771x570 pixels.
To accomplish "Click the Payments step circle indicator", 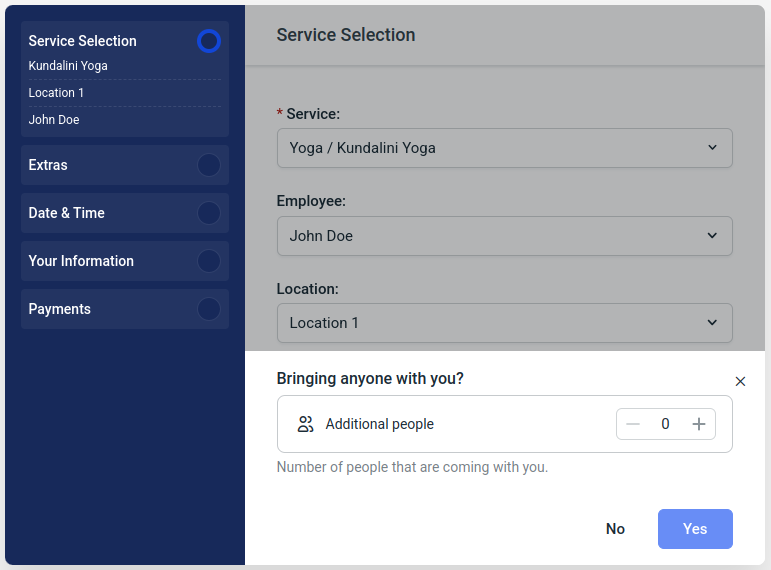I will 209,309.
